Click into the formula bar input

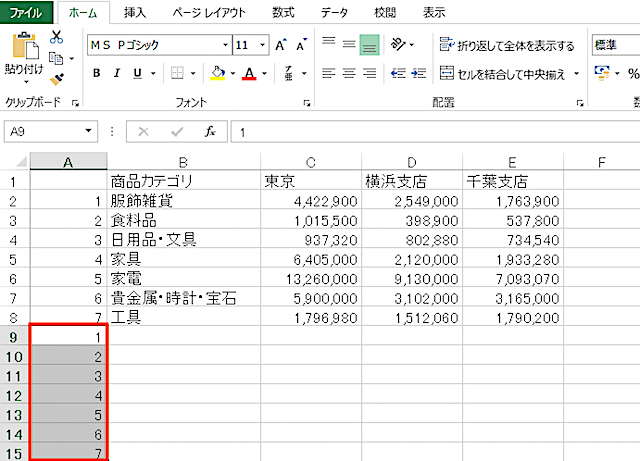click(x=435, y=132)
